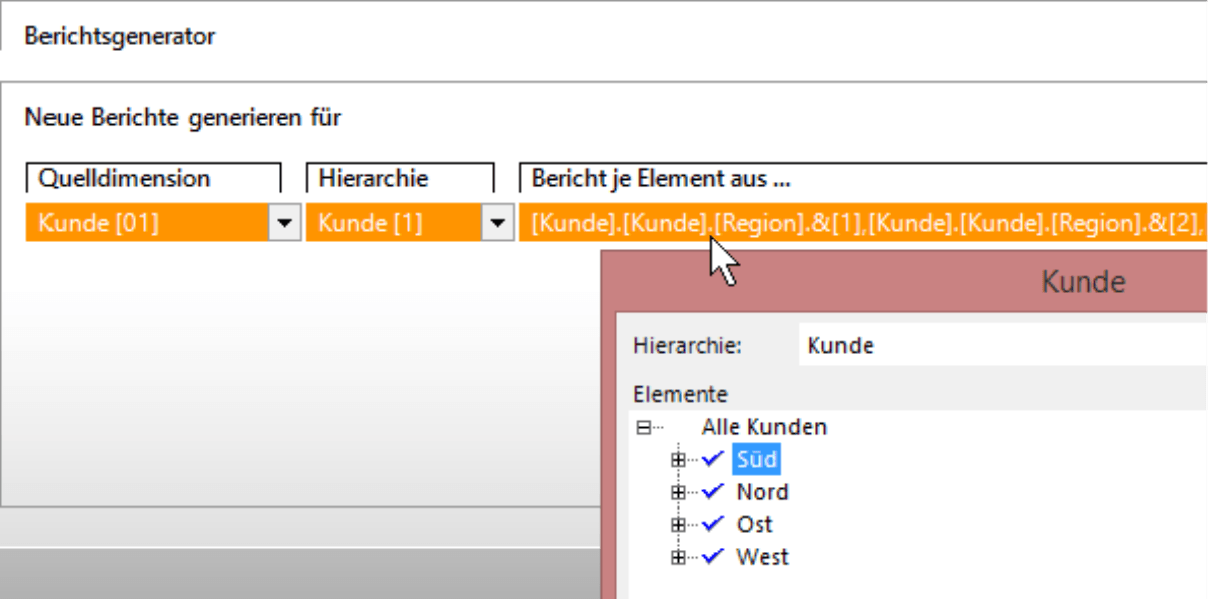Click the Hierarchie field showing Kunde
The height and width of the screenshot is (599, 1208).
1003,346
